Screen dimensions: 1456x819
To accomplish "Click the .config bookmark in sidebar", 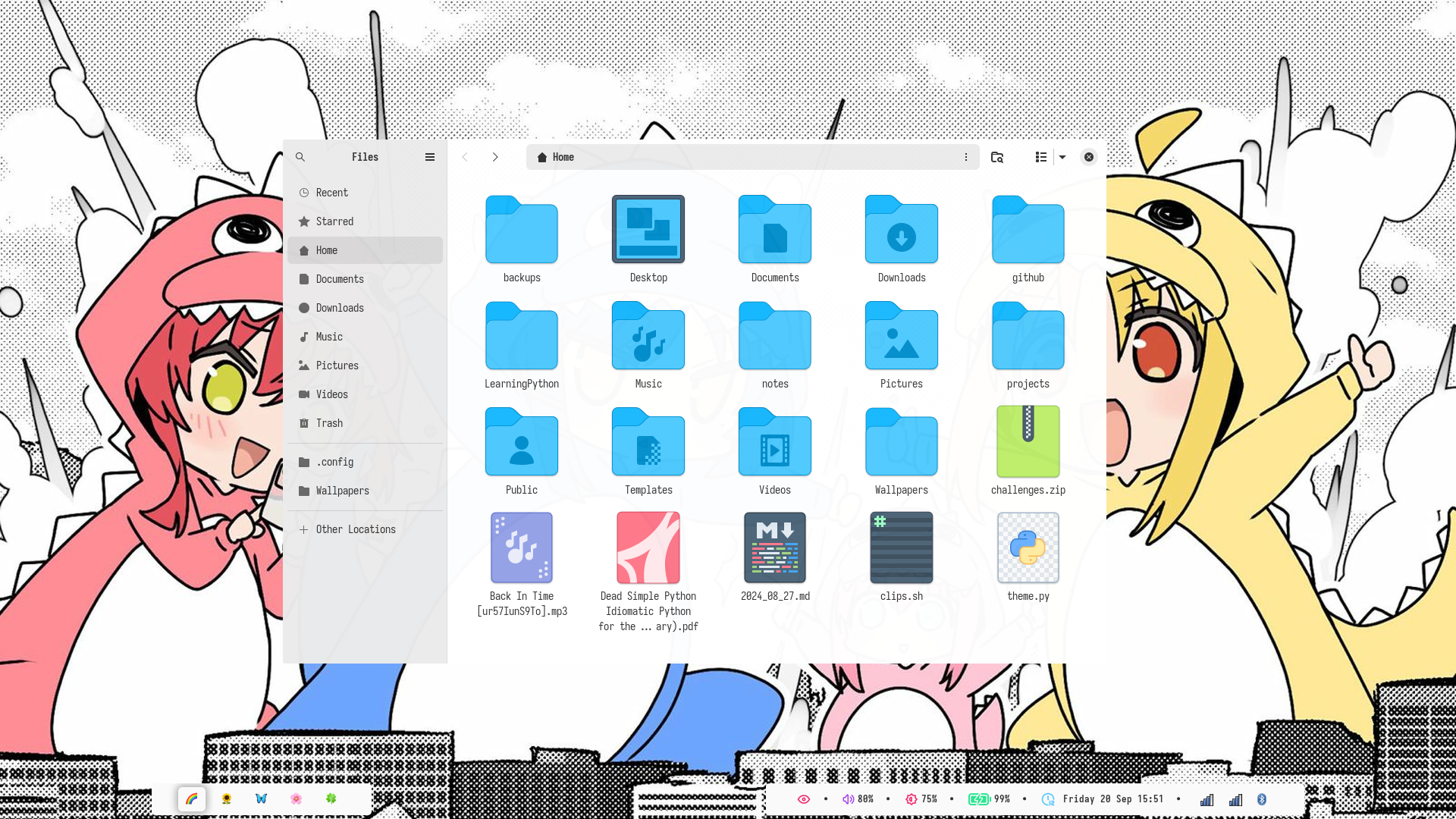I will pyautogui.click(x=334, y=462).
